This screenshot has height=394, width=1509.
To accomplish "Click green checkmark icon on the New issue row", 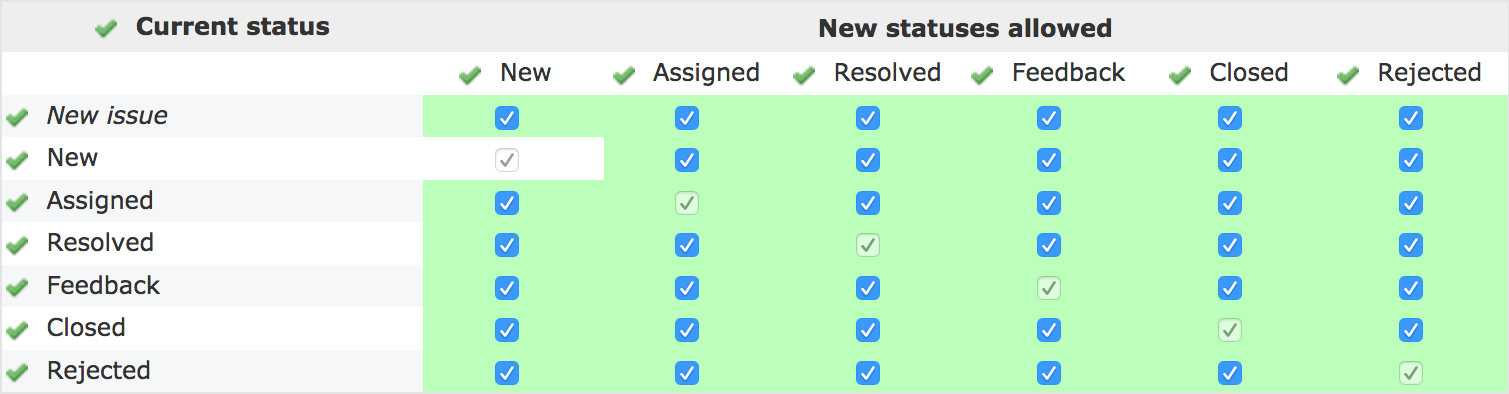I will pos(17,118).
